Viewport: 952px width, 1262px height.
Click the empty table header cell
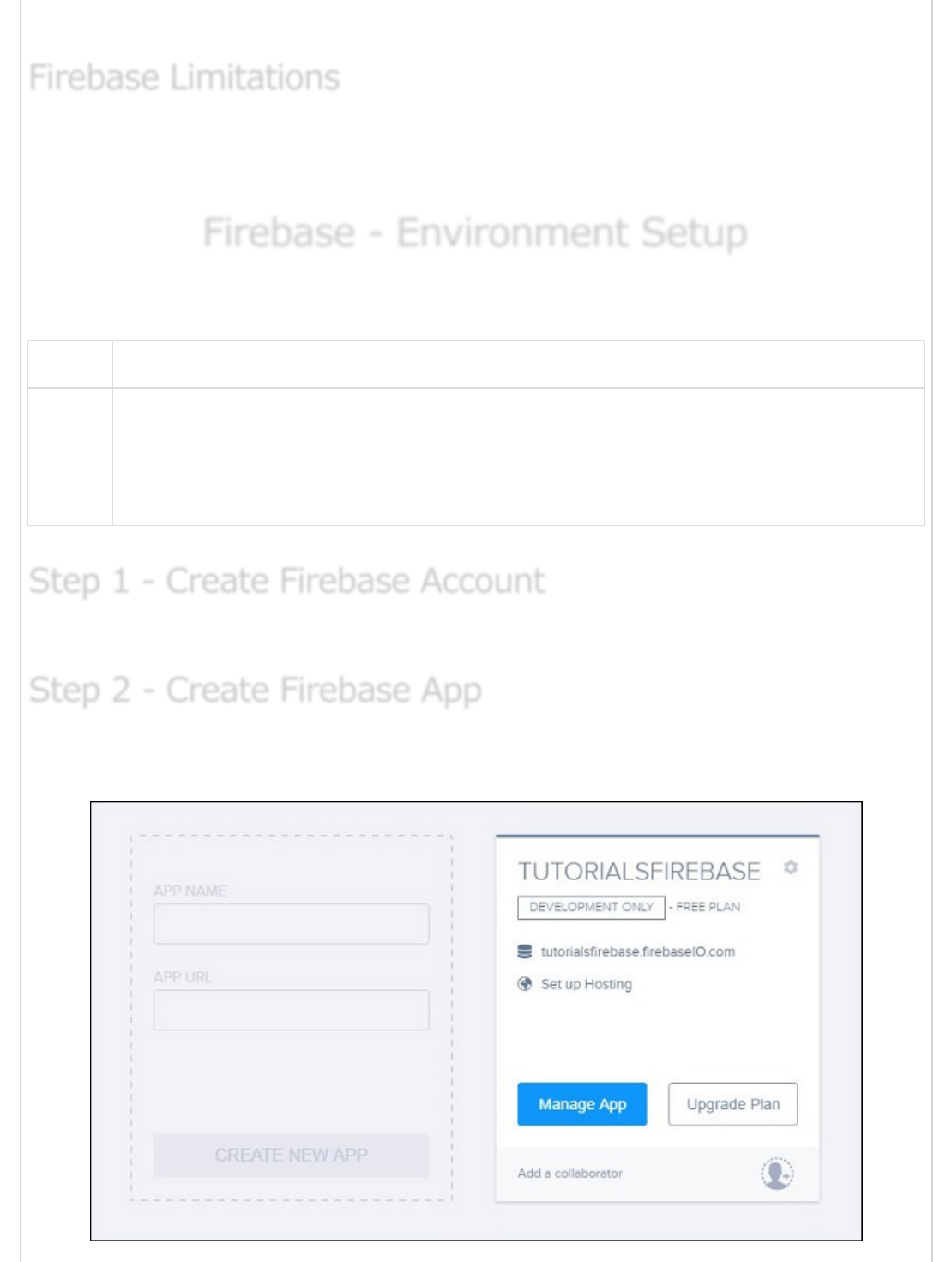[518, 364]
